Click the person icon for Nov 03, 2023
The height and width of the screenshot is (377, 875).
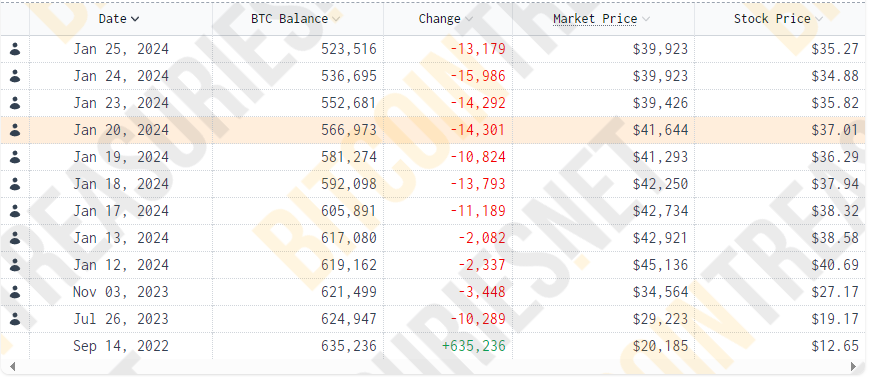pos(15,292)
